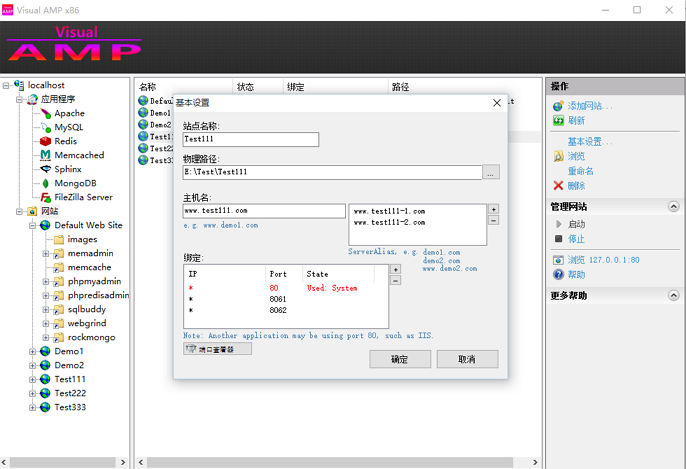The height and width of the screenshot is (469, 686).
Task: Click the blue help question icon
Action: pyautogui.click(x=558, y=274)
